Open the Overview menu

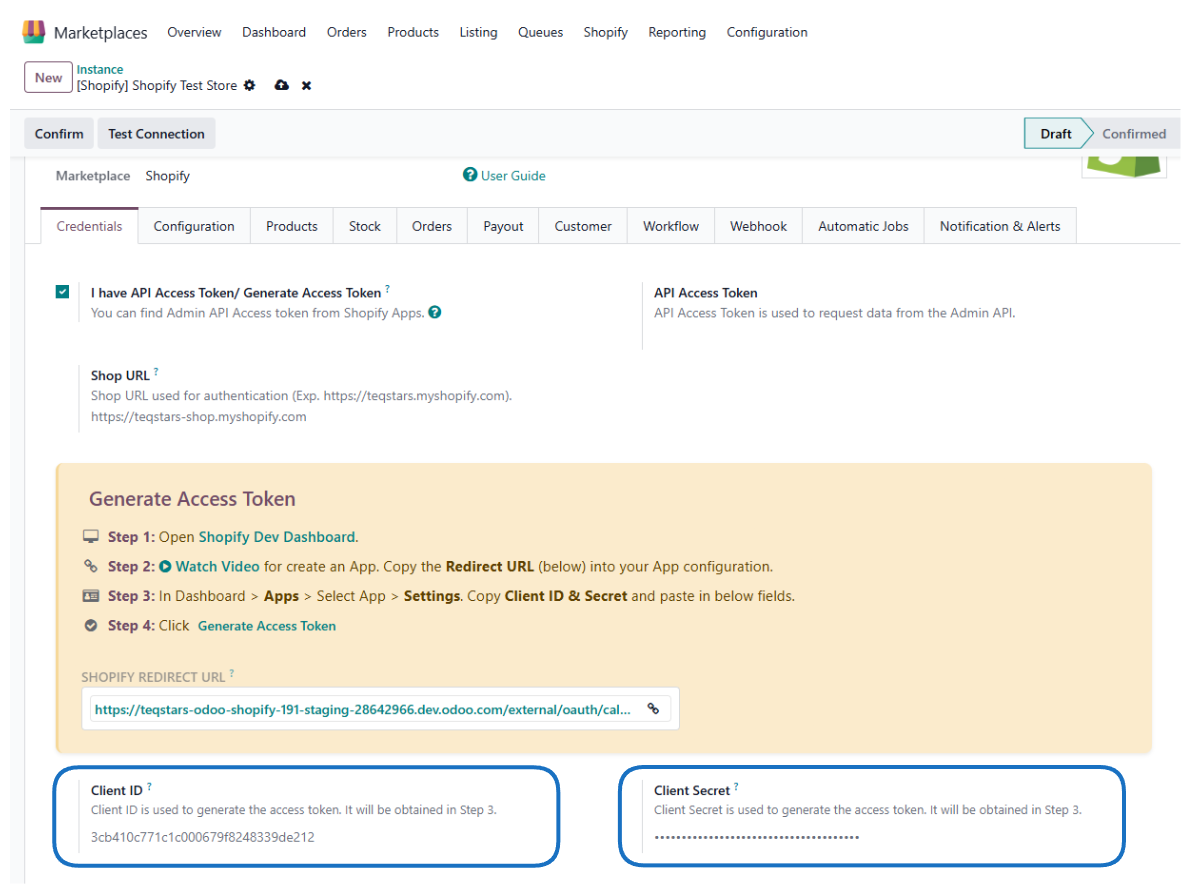(194, 32)
